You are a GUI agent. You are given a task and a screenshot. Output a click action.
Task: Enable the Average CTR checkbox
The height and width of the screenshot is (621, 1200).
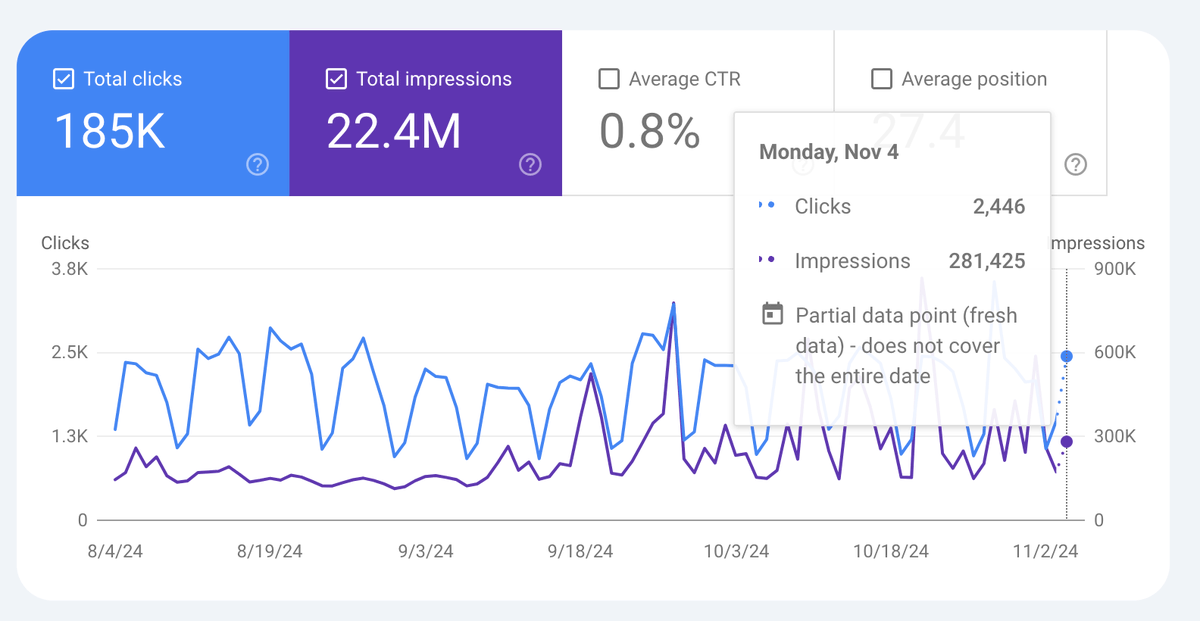[x=609, y=78]
